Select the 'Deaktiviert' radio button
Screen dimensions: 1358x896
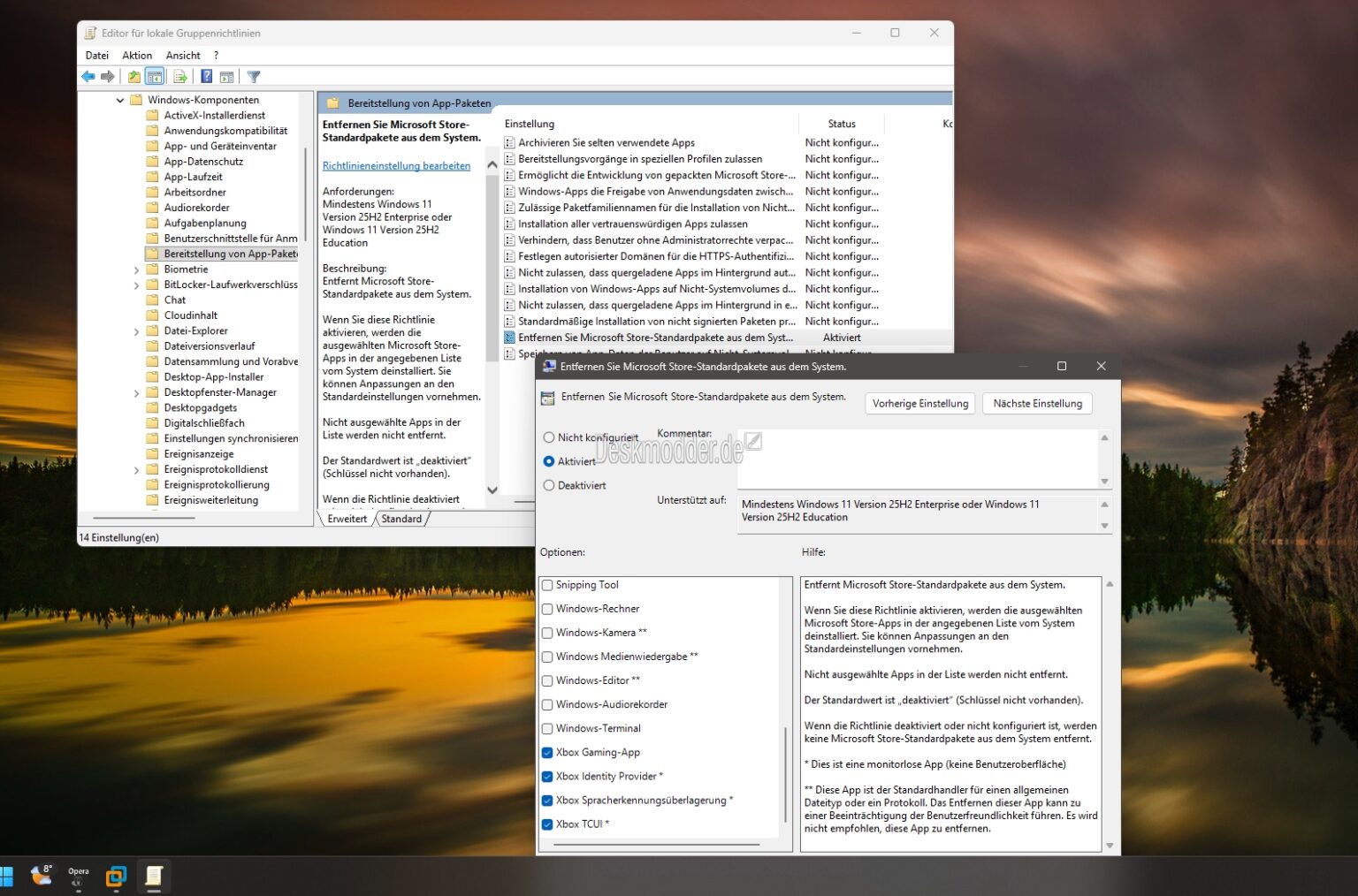[x=549, y=485]
